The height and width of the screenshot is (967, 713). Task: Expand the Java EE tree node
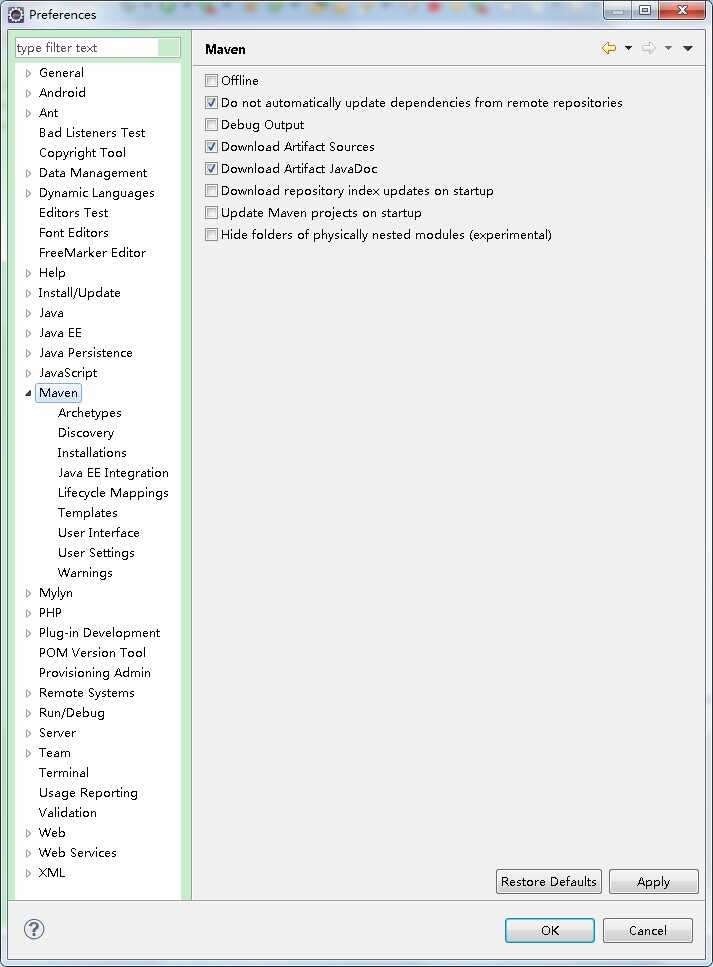pyautogui.click(x=28, y=333)
